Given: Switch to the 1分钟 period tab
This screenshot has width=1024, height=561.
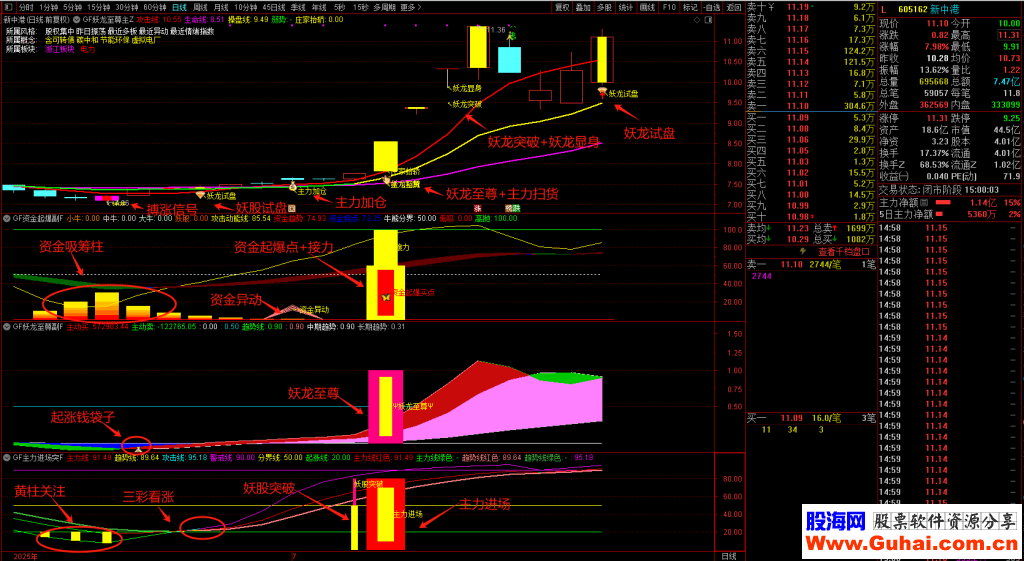Looking at the screenshot, I should coord(48,8).
